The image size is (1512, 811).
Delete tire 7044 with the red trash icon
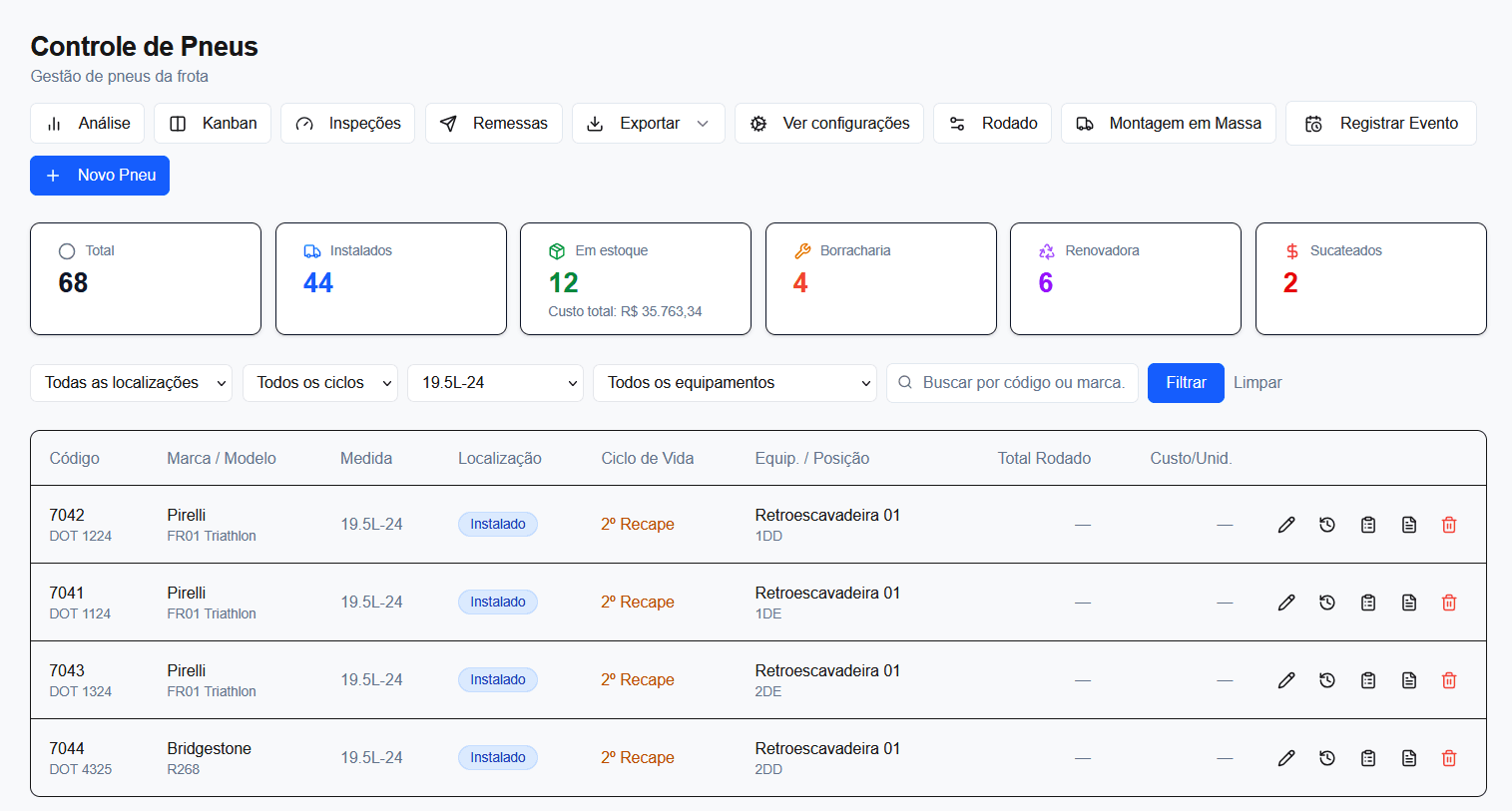coord(1449,758)
